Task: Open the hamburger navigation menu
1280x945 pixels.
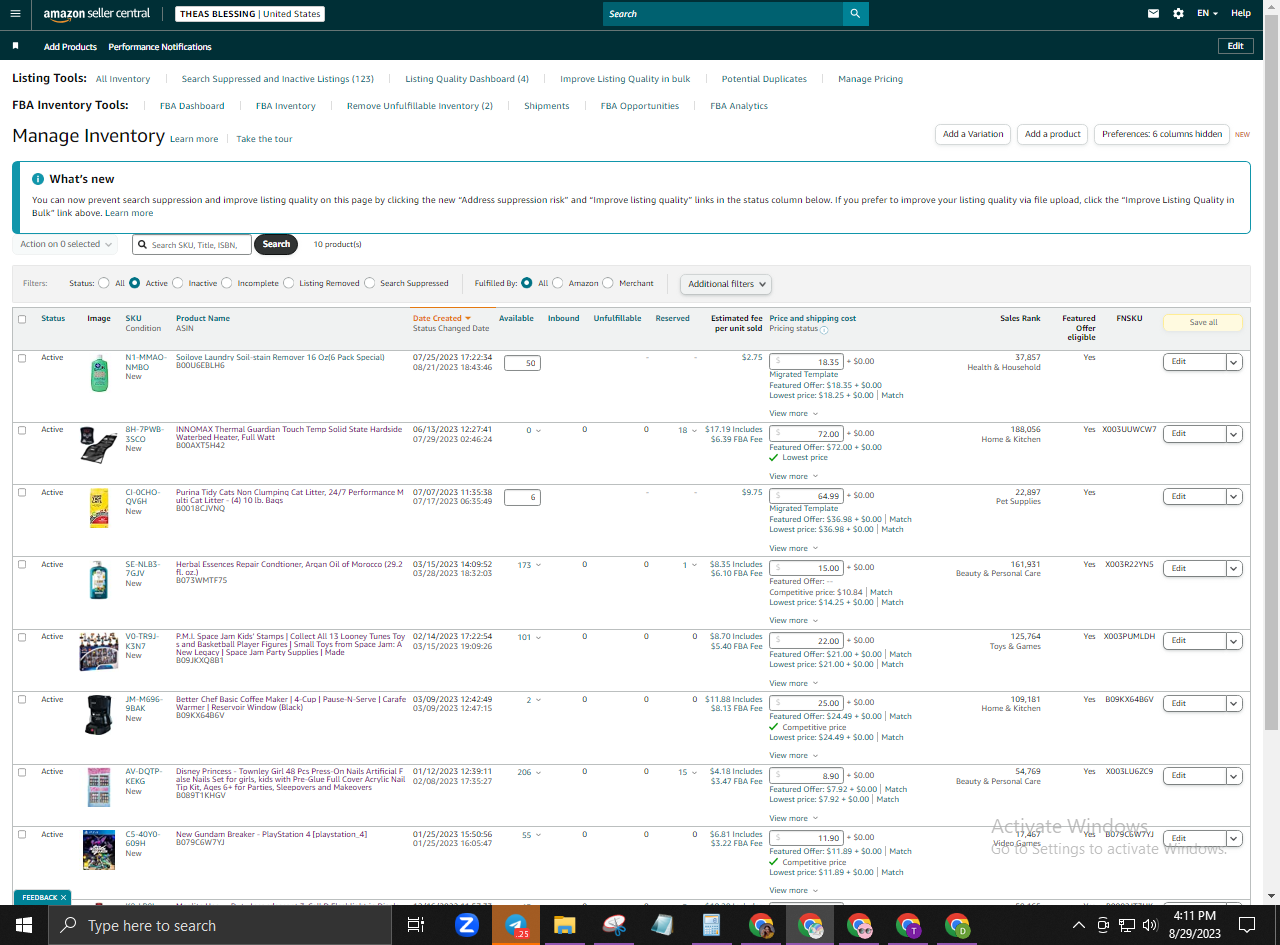Action: [15, 14]
